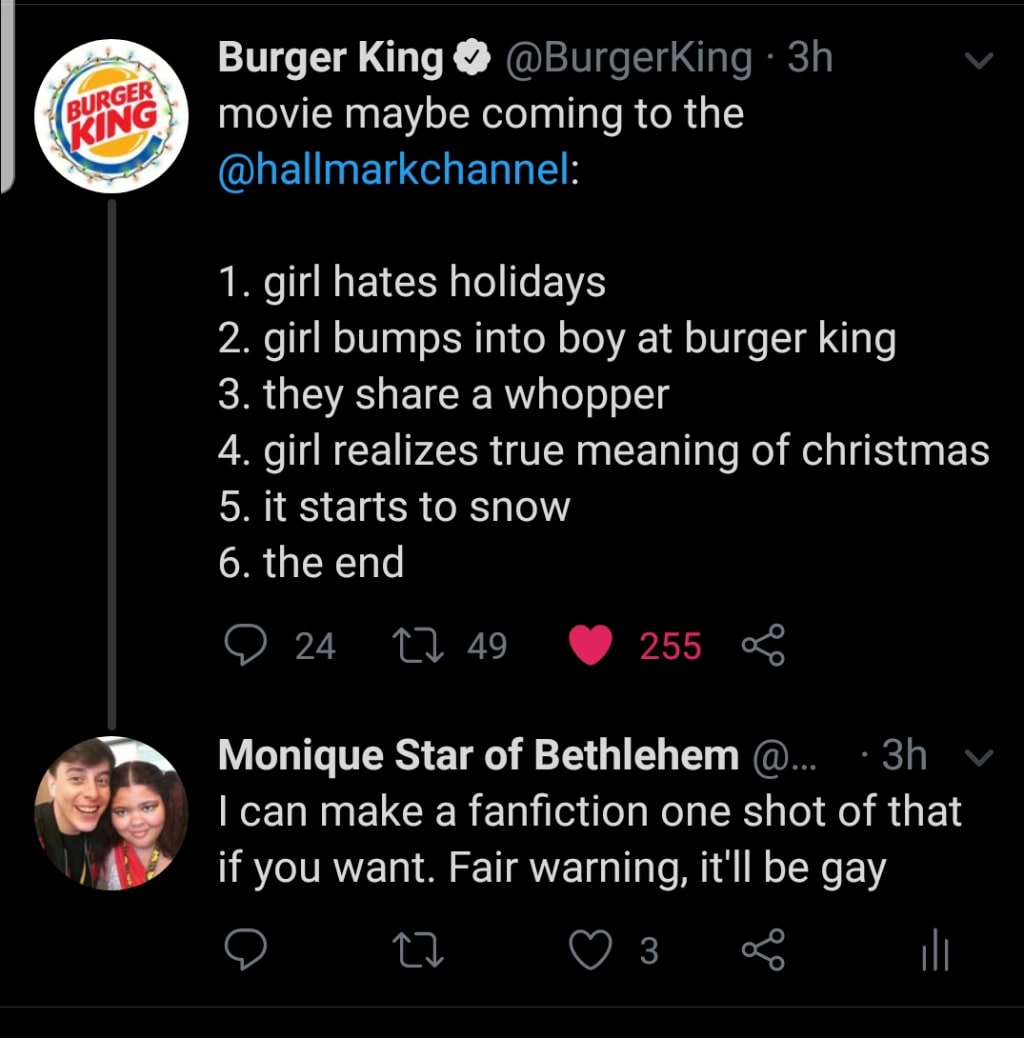The image size is (1024, 1038).
Task: Unlike the Burger King tweet
Action: 590,646
